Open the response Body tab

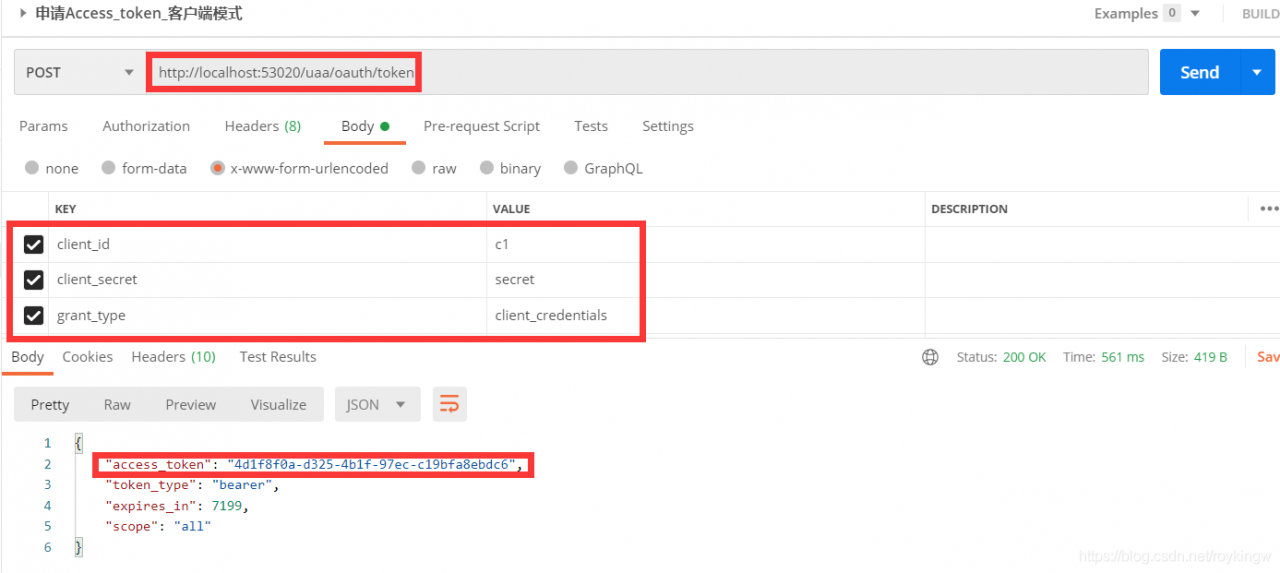(27, 357)
